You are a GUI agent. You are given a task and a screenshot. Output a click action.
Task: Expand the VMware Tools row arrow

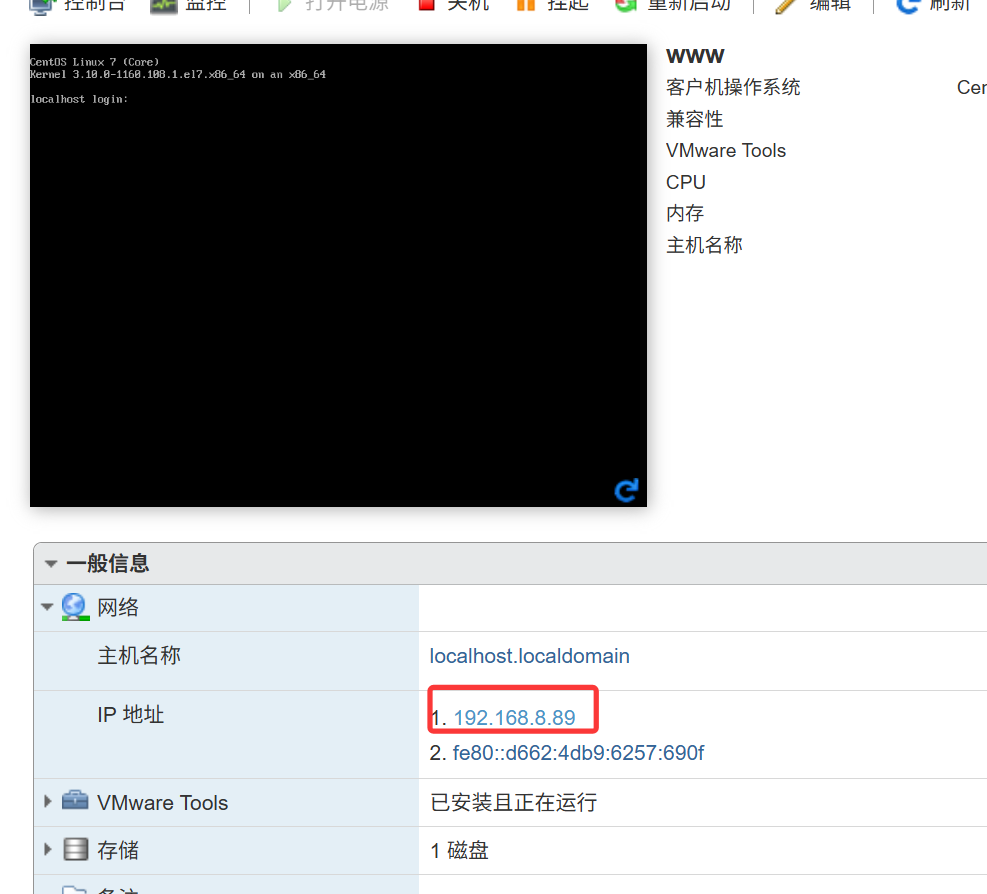click(x=48, y=801)
